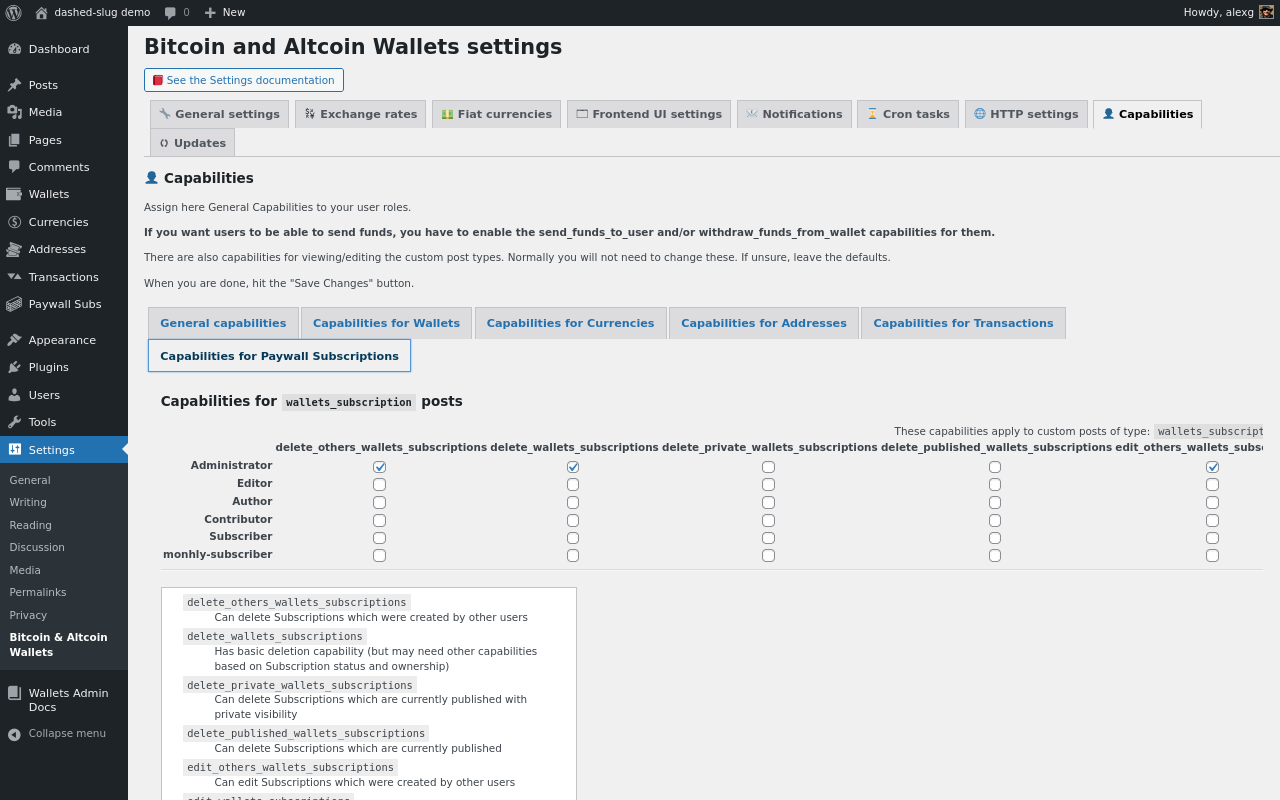Switch to Fiat currencies settings tab

coord(496,114)
